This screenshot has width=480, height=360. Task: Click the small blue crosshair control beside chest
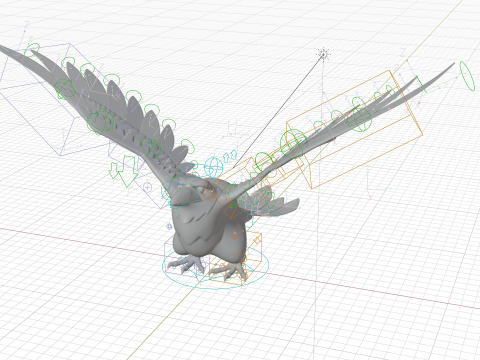click(169, 227)
